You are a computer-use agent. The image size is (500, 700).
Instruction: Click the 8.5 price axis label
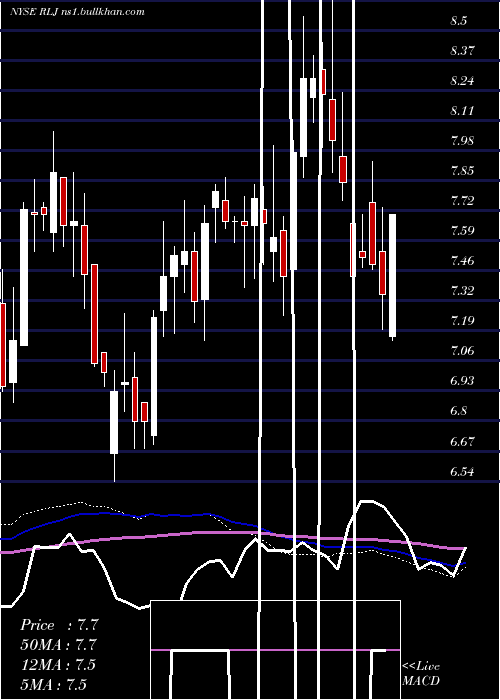(x=458, y=21)
